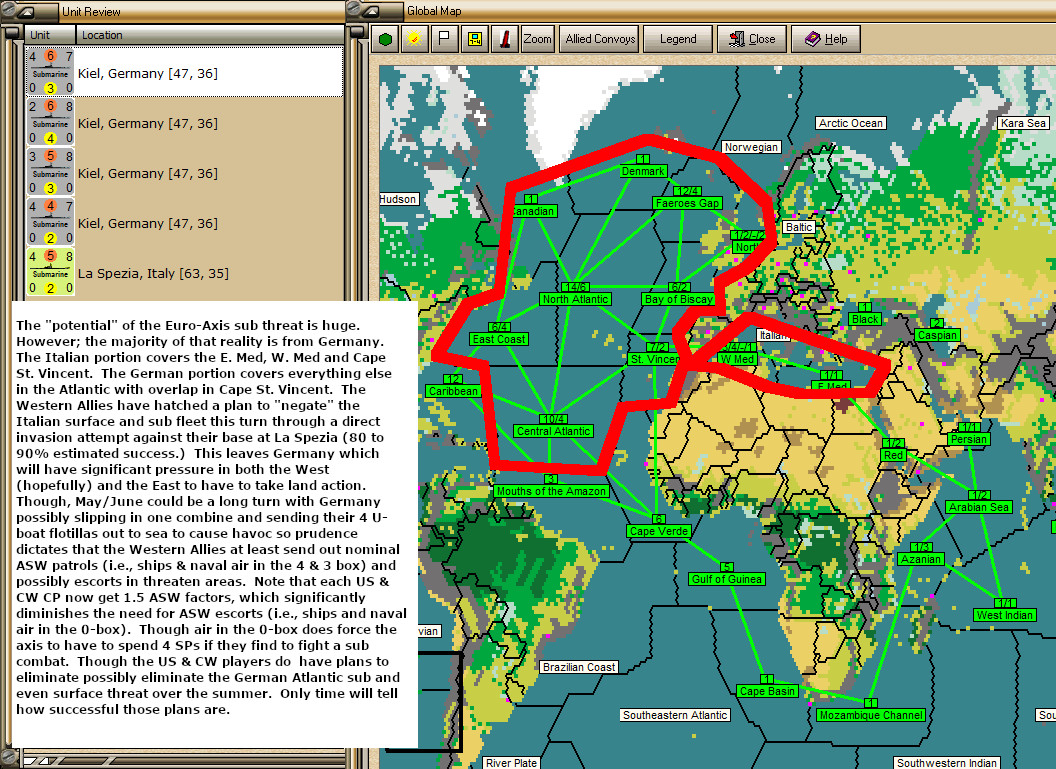Collapse the Unit Review window shade arrow
The width and height of the screenshot is (1056, 769).
pos(26,12)
